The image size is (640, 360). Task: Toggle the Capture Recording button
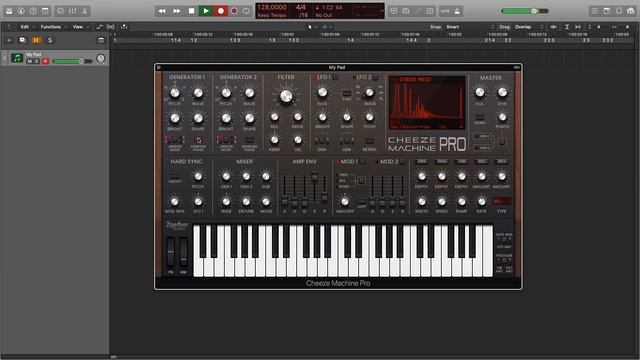click(234, 11)
